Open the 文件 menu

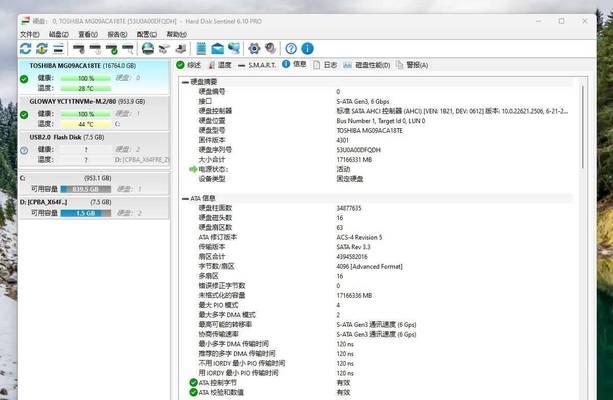[x=30, y=34]
